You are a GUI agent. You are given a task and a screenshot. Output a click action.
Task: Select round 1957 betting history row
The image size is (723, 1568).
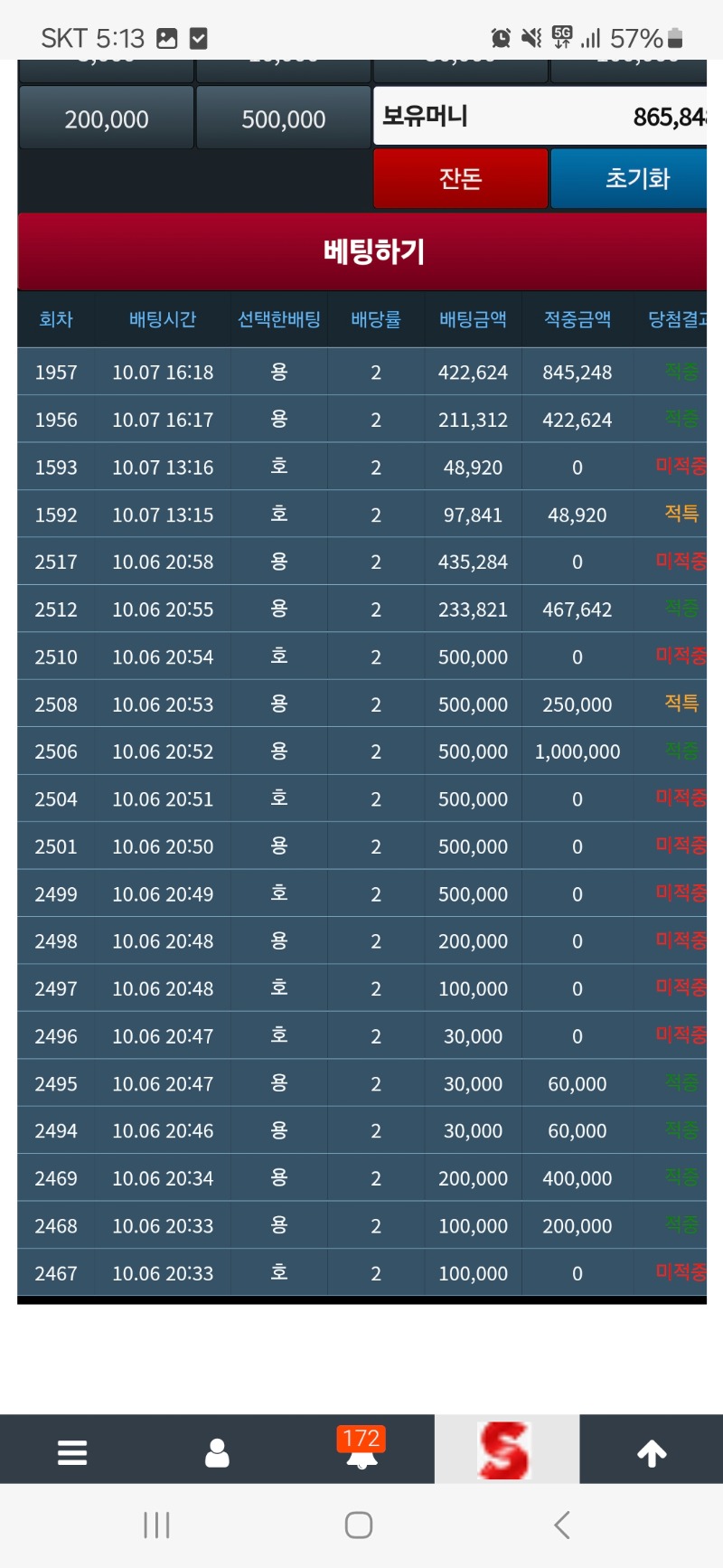[x=361, y=373]
